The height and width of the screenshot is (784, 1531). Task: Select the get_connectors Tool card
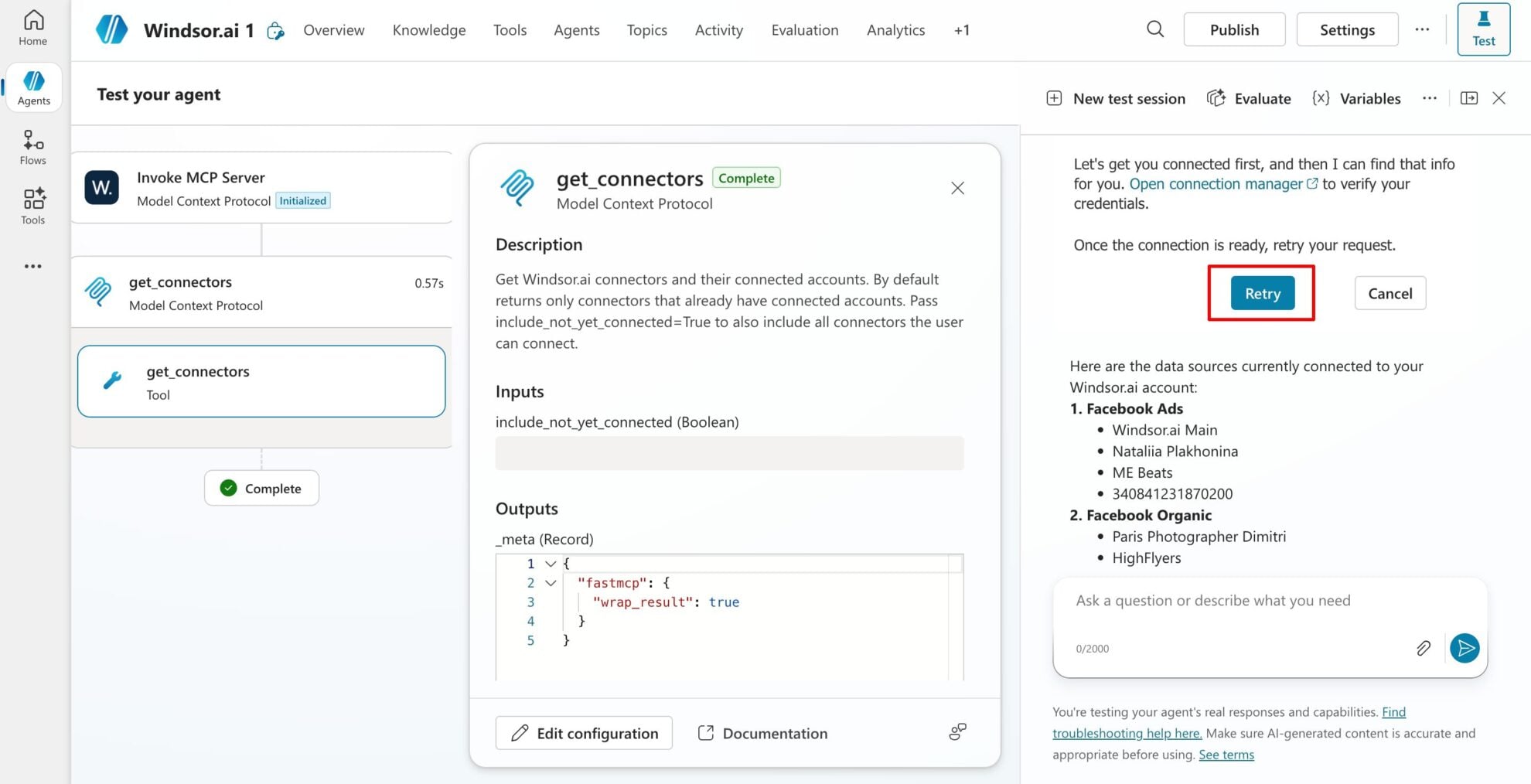pyautogui.click(x=261, y=381)
